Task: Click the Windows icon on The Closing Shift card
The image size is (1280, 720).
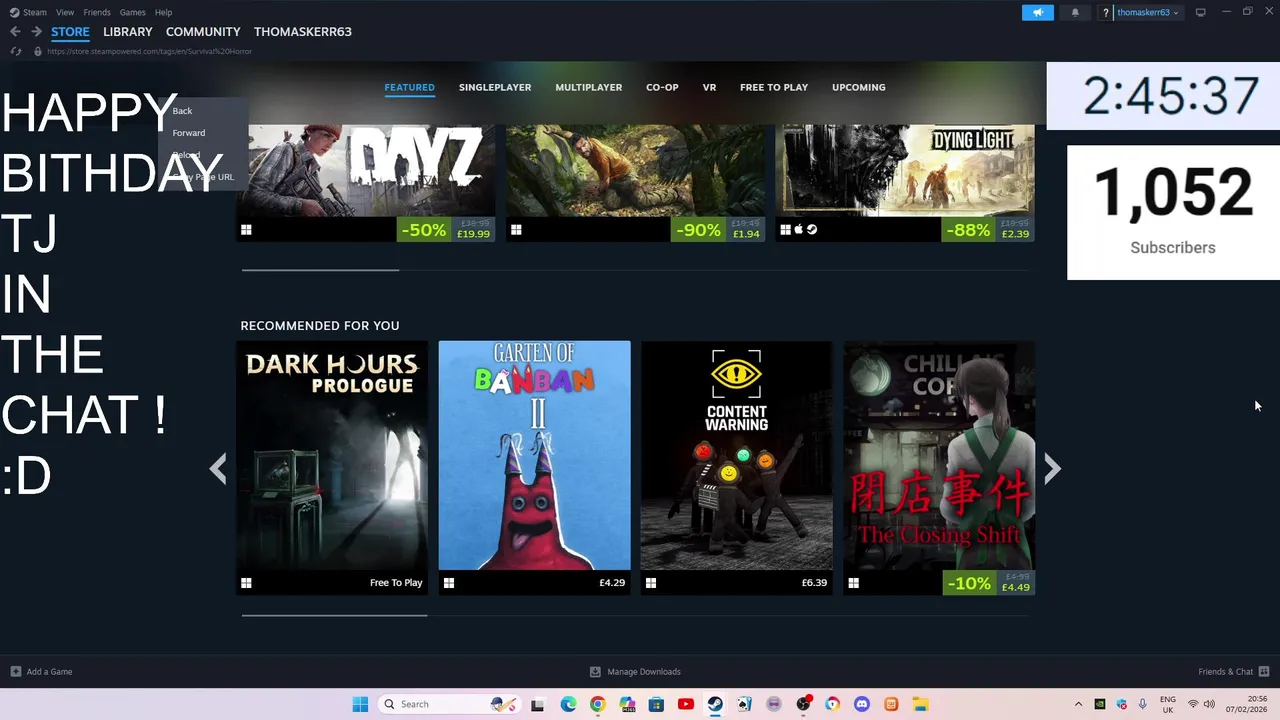Action: (x=853, y=583)
